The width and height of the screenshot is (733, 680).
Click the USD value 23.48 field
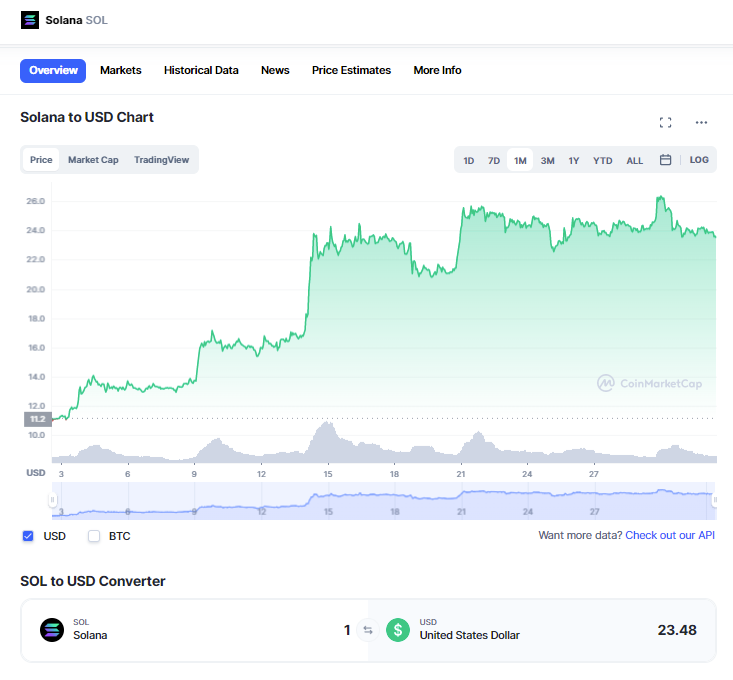(677, 630)
